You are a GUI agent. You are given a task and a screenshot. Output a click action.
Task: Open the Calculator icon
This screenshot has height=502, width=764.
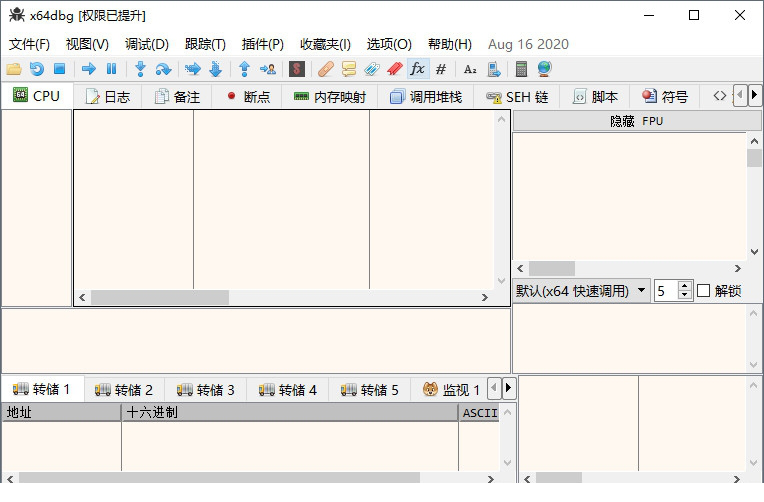click(521, 69)
